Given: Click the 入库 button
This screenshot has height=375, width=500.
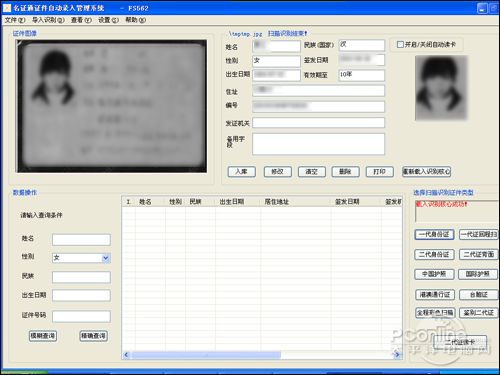Looking at the screenshot, I should pyautogui.click(x=242, y=172).
